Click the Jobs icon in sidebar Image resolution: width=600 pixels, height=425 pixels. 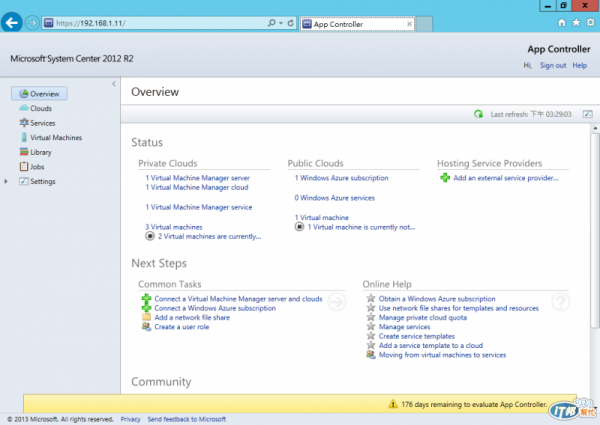click(24, 166)
